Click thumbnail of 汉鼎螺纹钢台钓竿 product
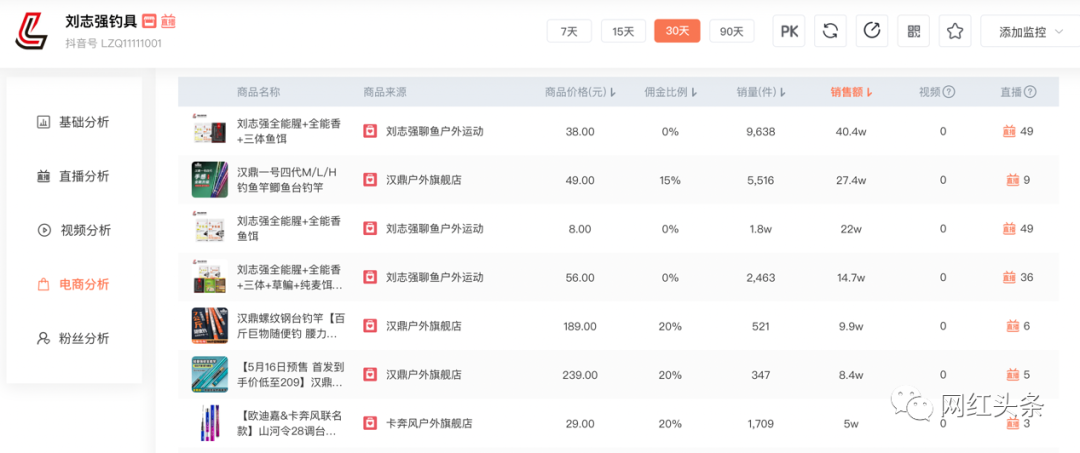The width and height of the screenshot is (1080, 453). tap(210, 326)
